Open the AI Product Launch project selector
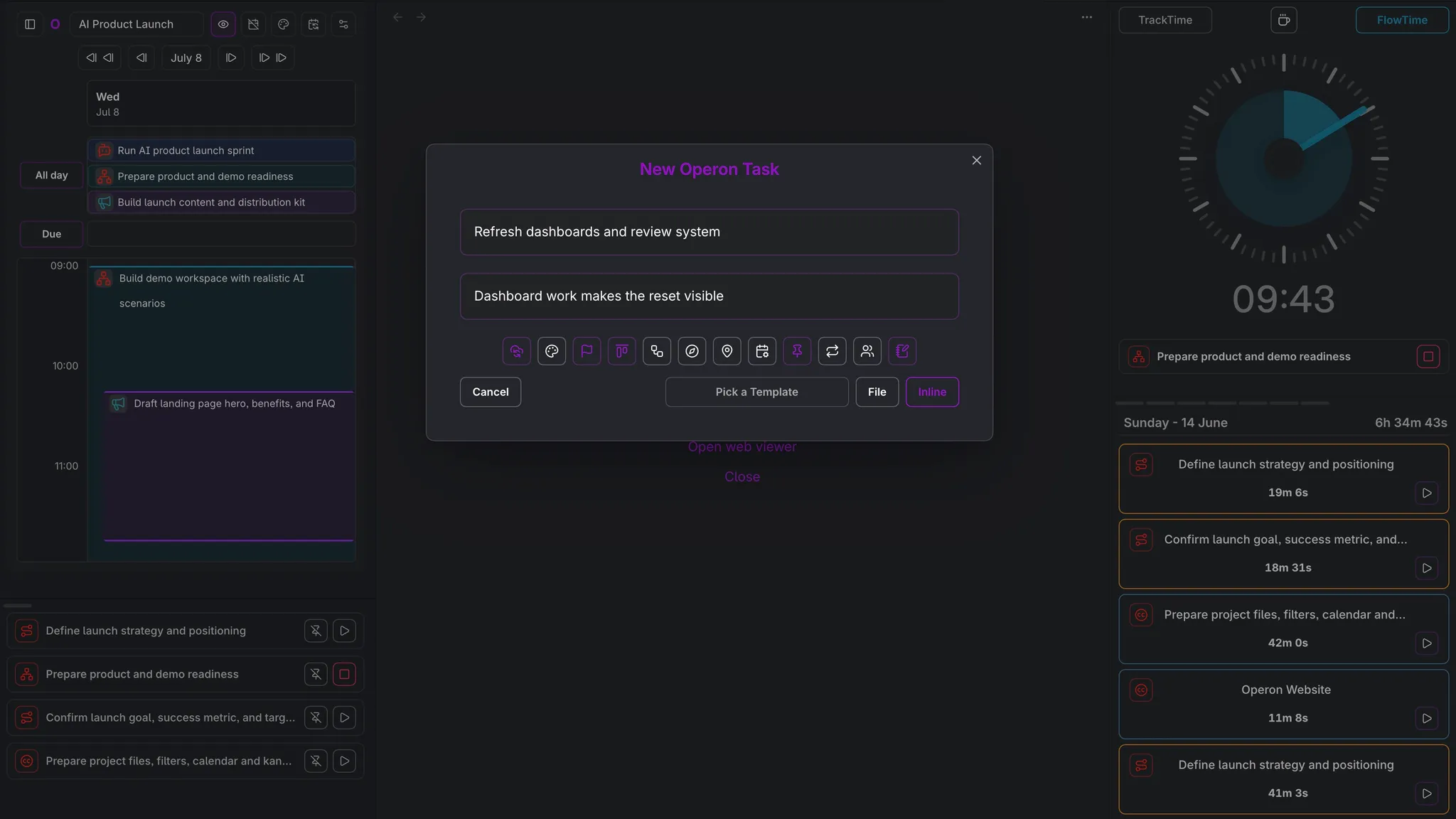The height and width of the screenshot is (819, 1456). 136,24
